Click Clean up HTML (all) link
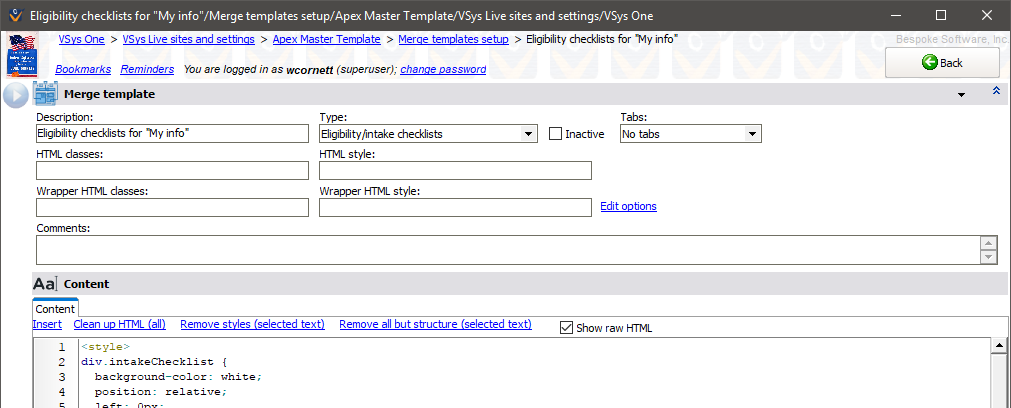The height and width of the screenshot is (408, 1011). (x=119, y=324)
